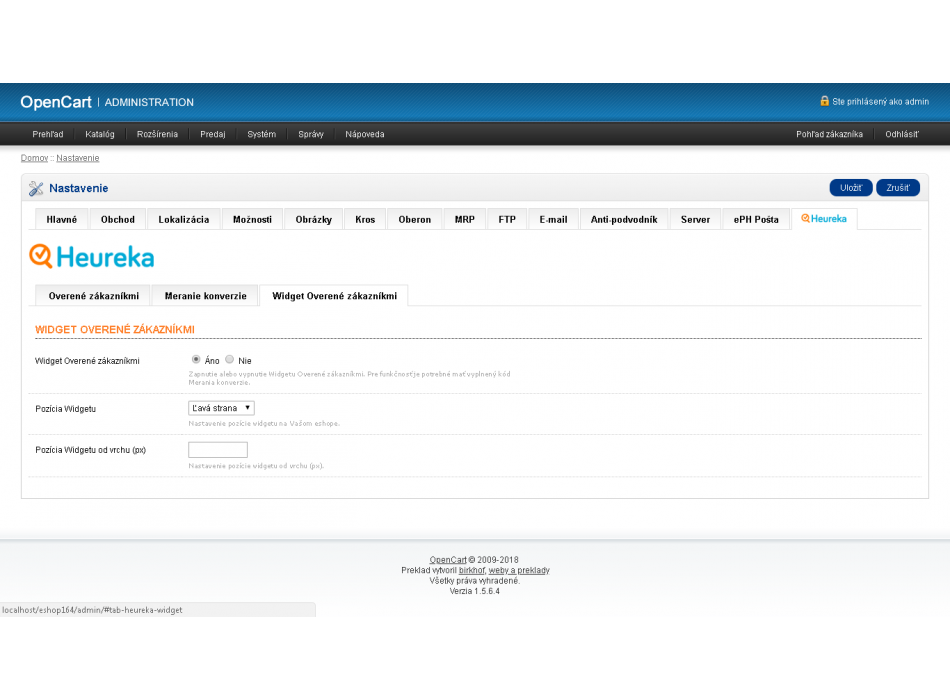Click the Pozícia Widgetu field label
Screen dimensions: 950x700
tap(65, 409)
